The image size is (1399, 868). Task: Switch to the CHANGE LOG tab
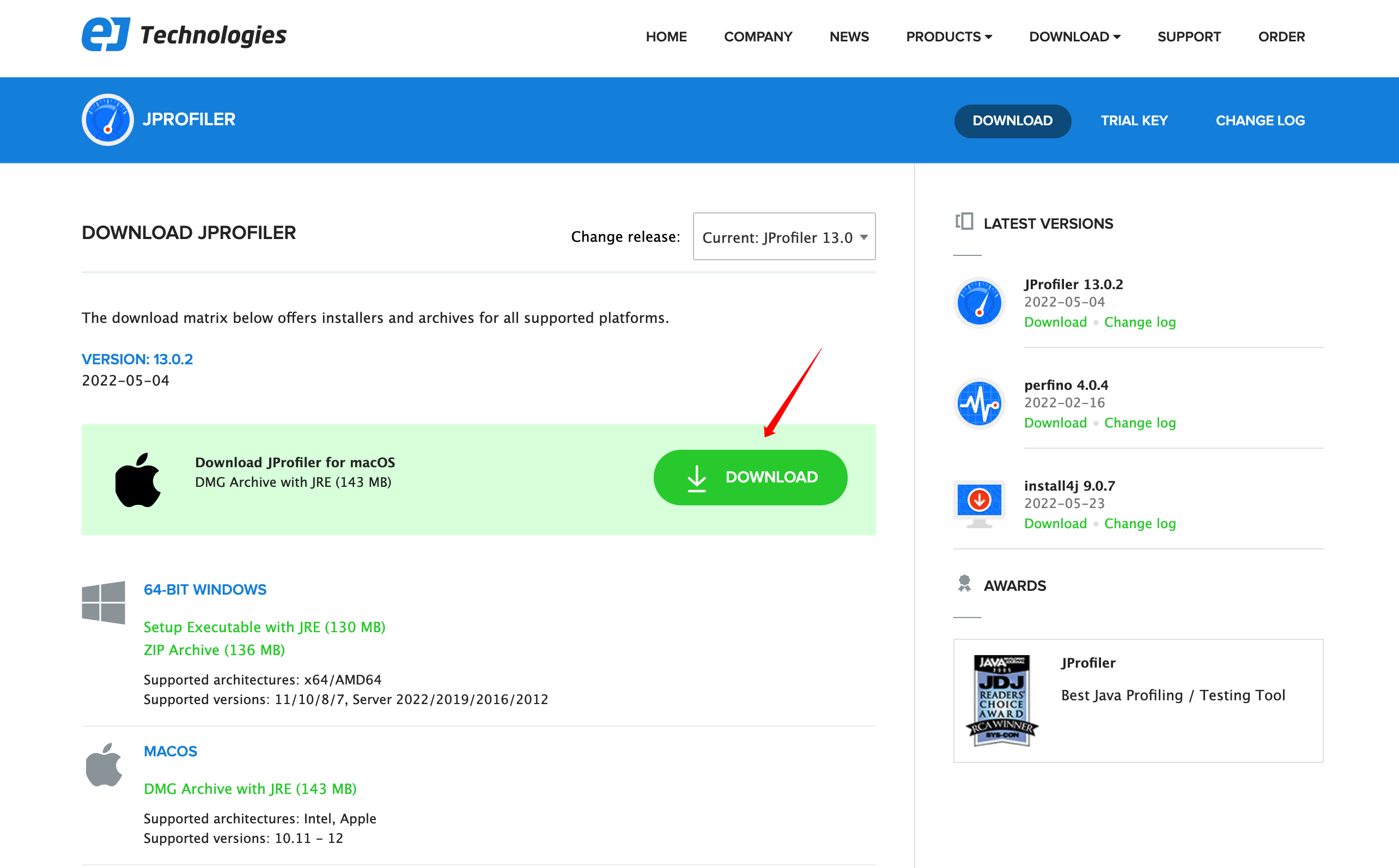tap(1260, 120)
